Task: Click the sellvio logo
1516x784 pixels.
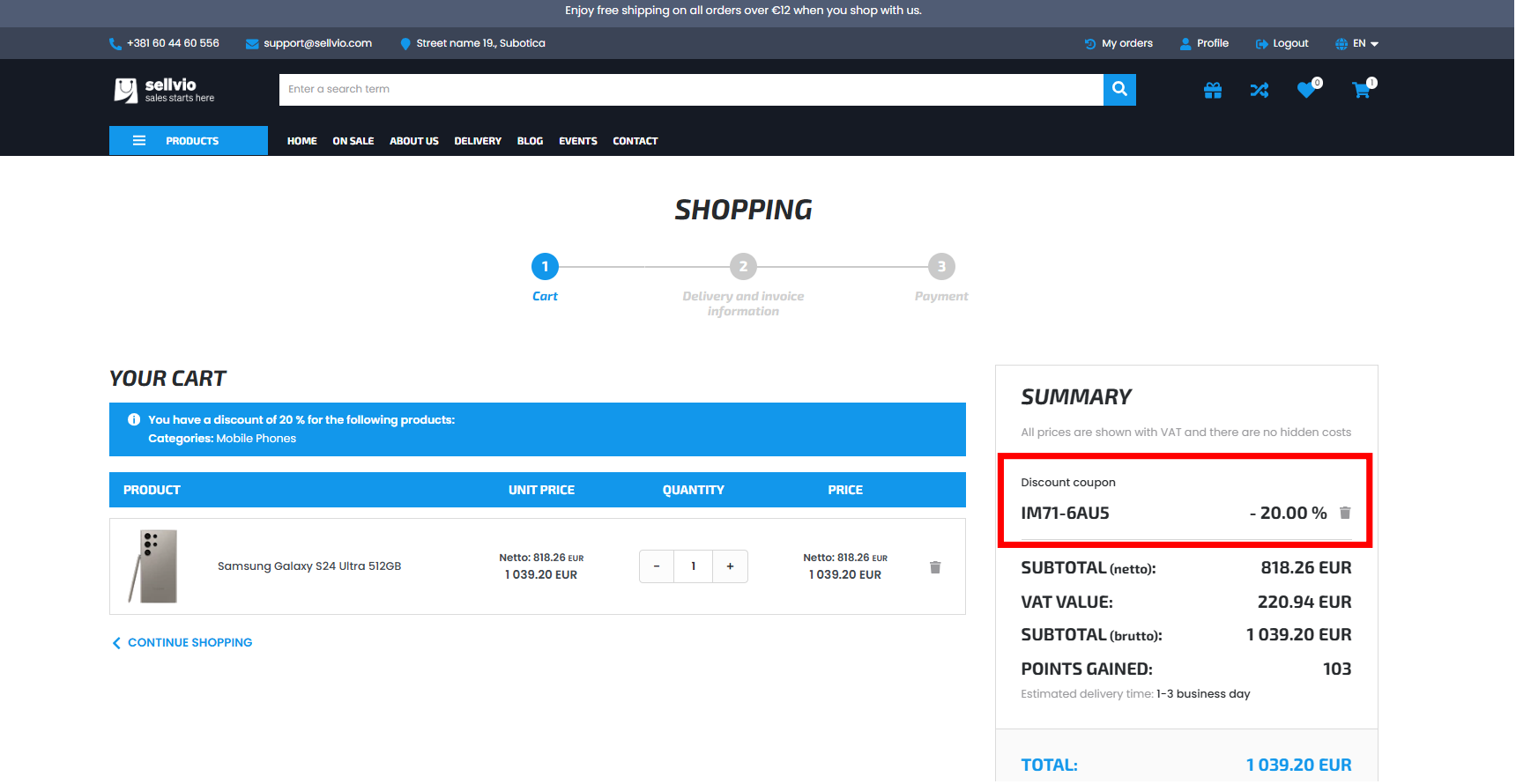Action: 165,90
